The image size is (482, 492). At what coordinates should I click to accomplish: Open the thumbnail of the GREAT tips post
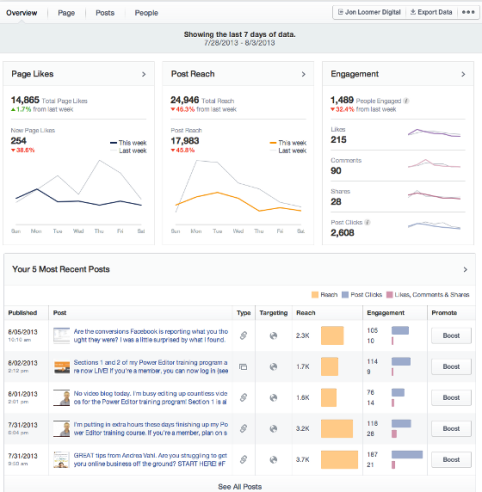click(62, 460)
